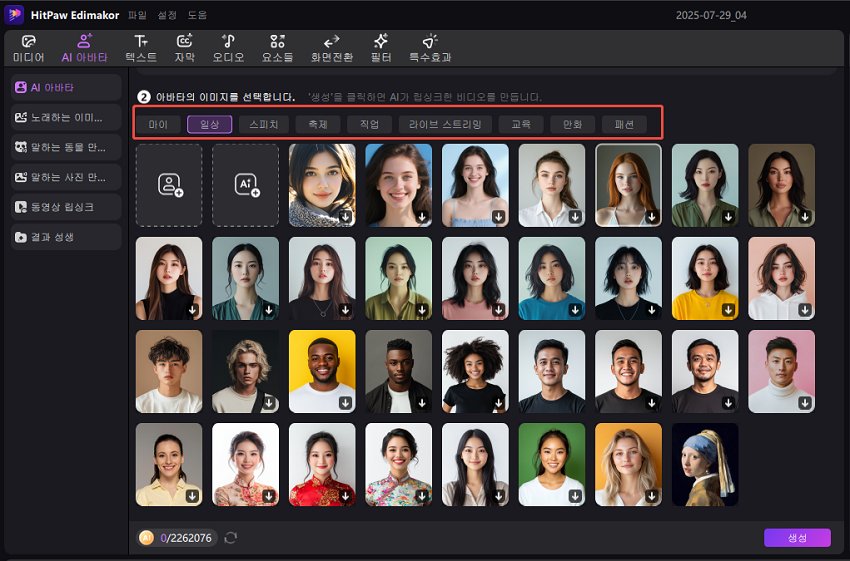Select the curly-haired man on tan background
This screenshot has width=850, height=561.
coord(169,371)
